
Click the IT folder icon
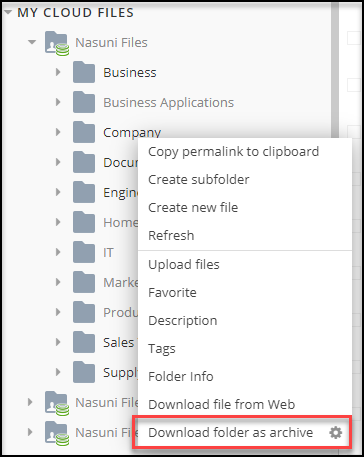[x=84, y=252]
